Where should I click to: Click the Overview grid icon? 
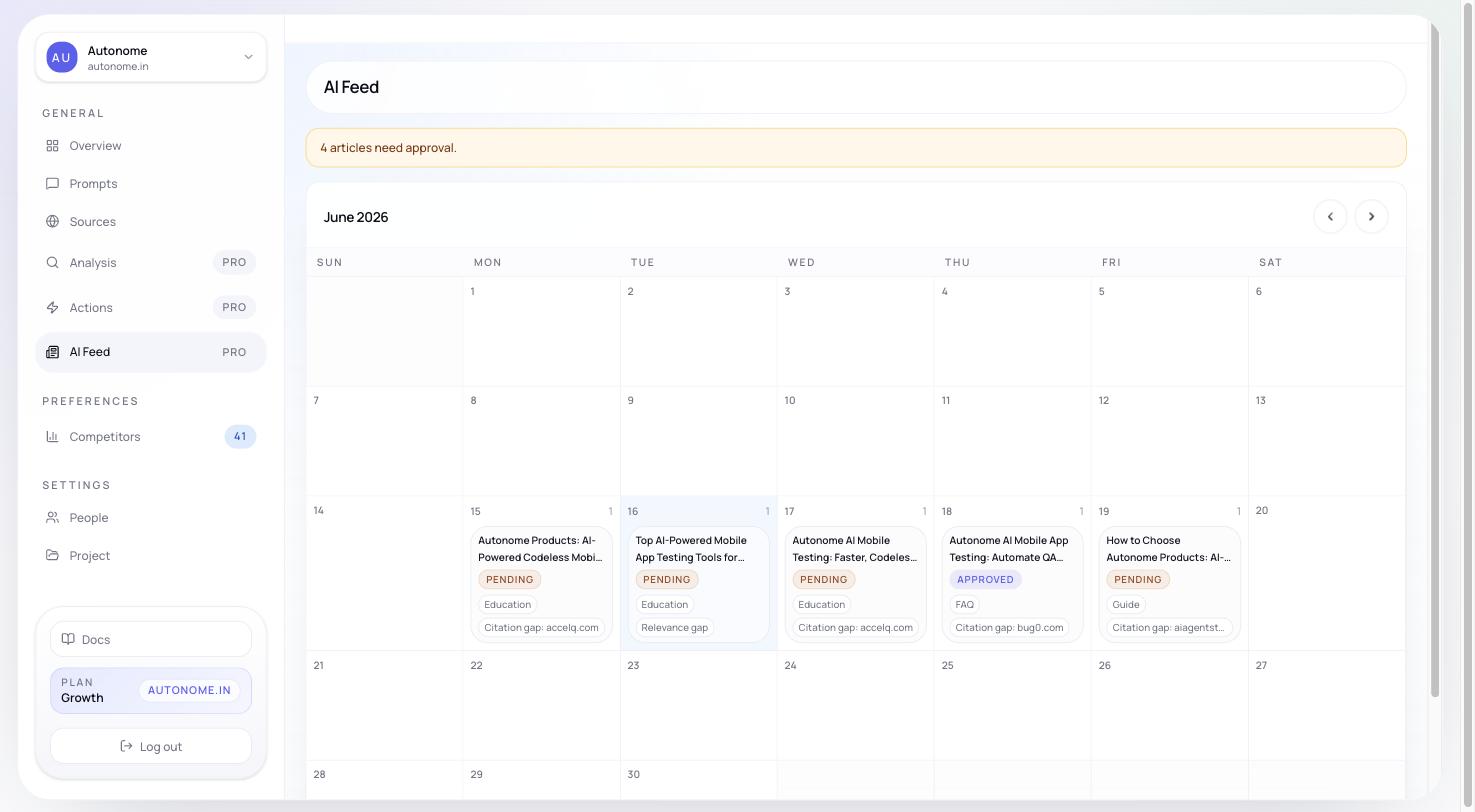tap(52, 146)
